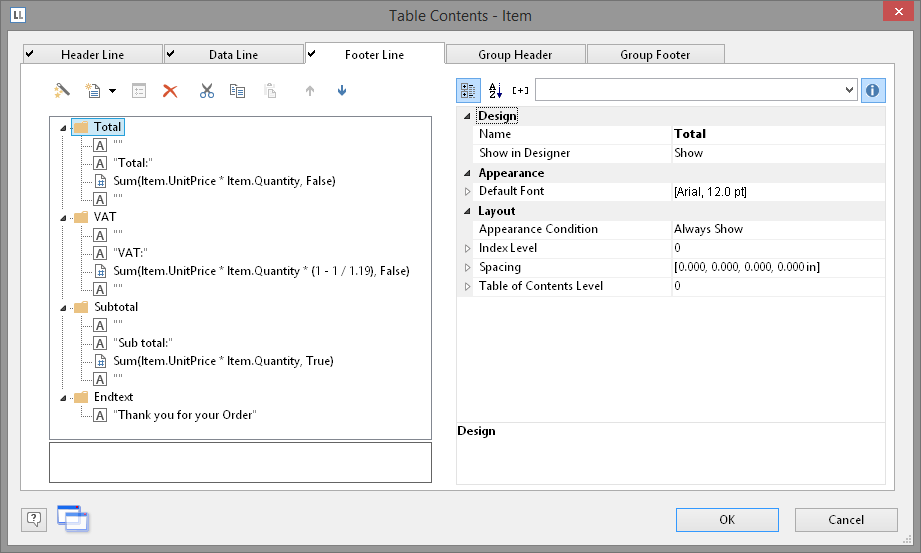Click the copy icon in toolbar

237,91
